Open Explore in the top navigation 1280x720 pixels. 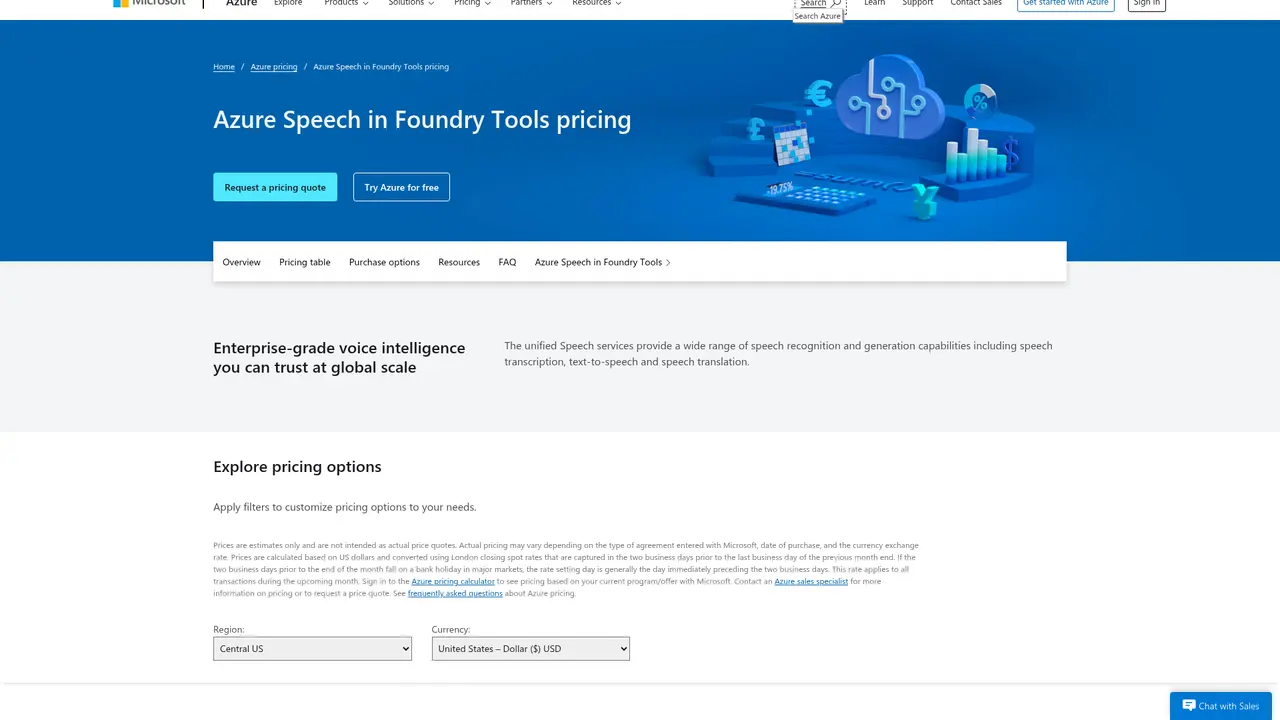pyautogui.click(x=288, y=3)
